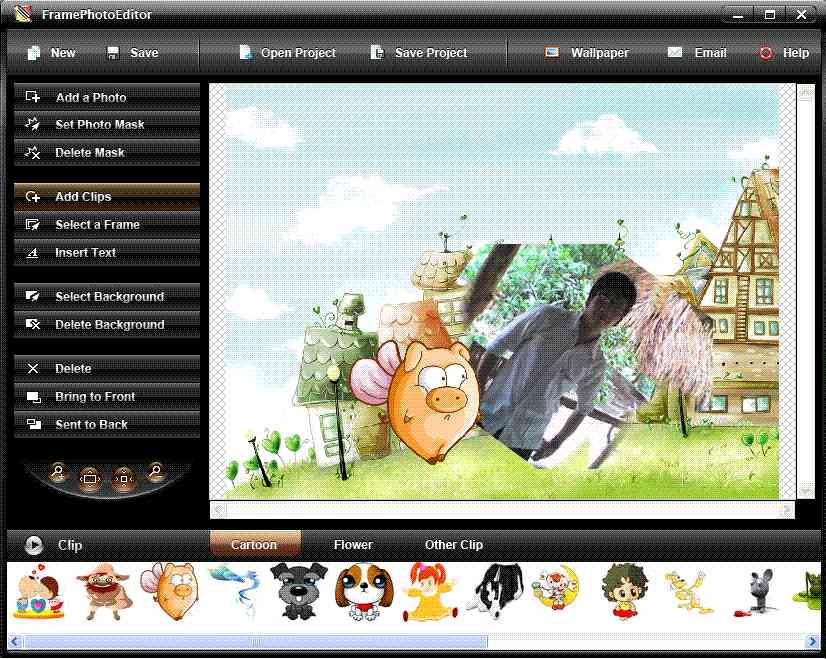Image resolution: width=826 pixels, height=659 pixels.
Task: Click the Email envelope icon
Action: [675, 53]
